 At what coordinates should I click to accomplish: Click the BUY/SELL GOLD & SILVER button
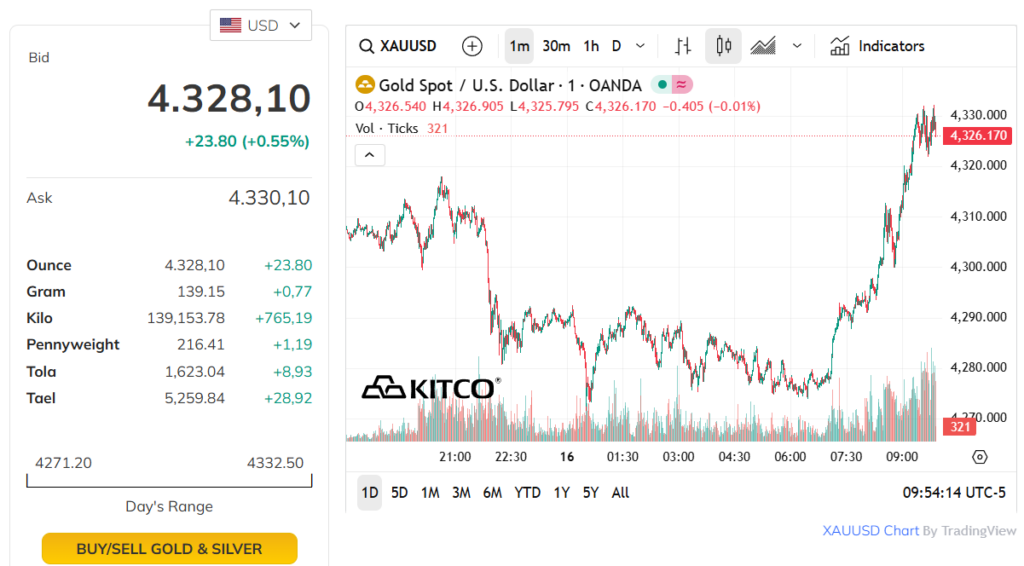[x=169, y=548]
